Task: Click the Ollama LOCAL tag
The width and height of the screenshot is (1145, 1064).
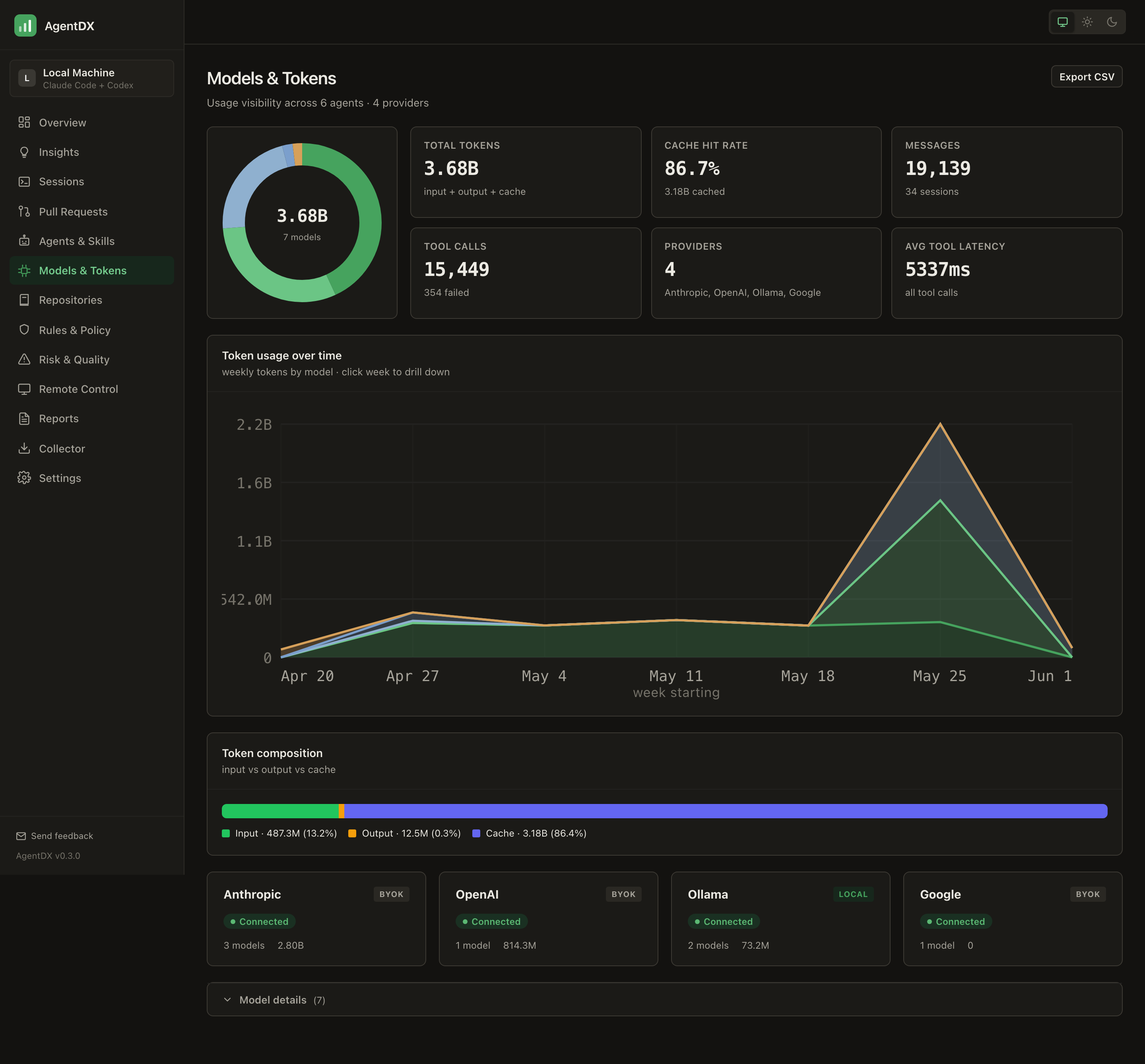Action: tap(852, 894)
